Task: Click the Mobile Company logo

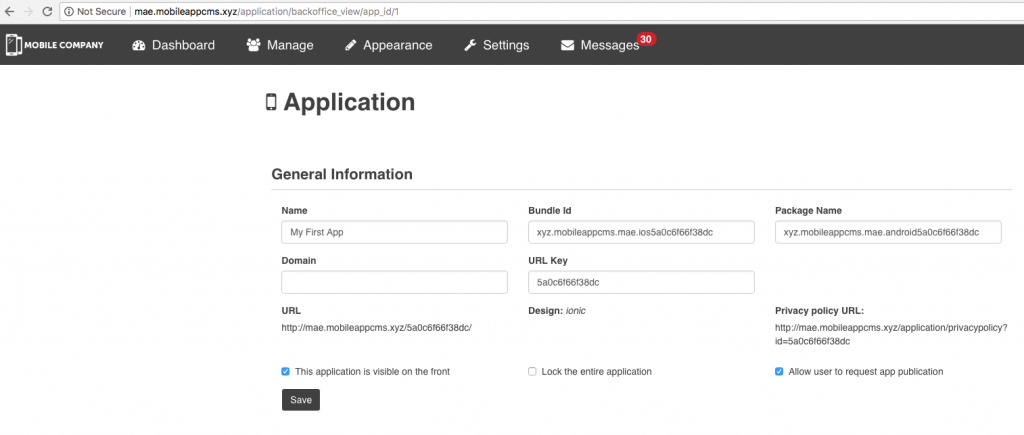Action: tap(55, 45)
